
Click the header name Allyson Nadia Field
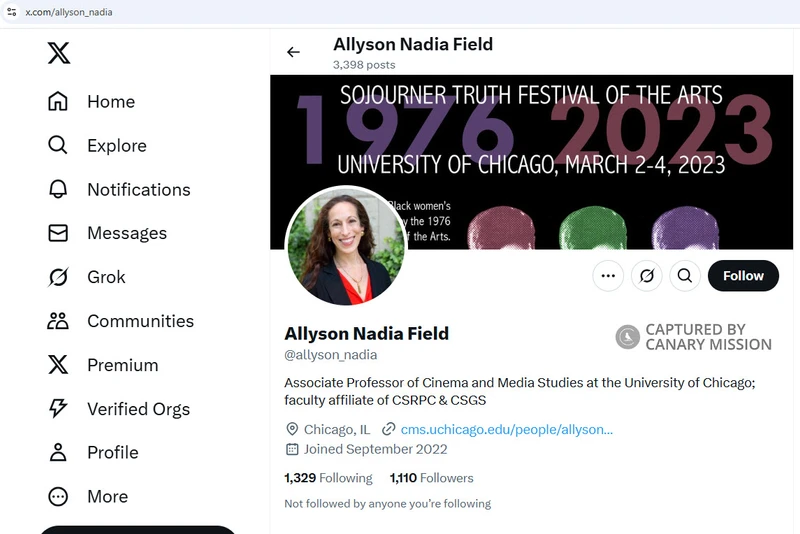click(413, 44)
